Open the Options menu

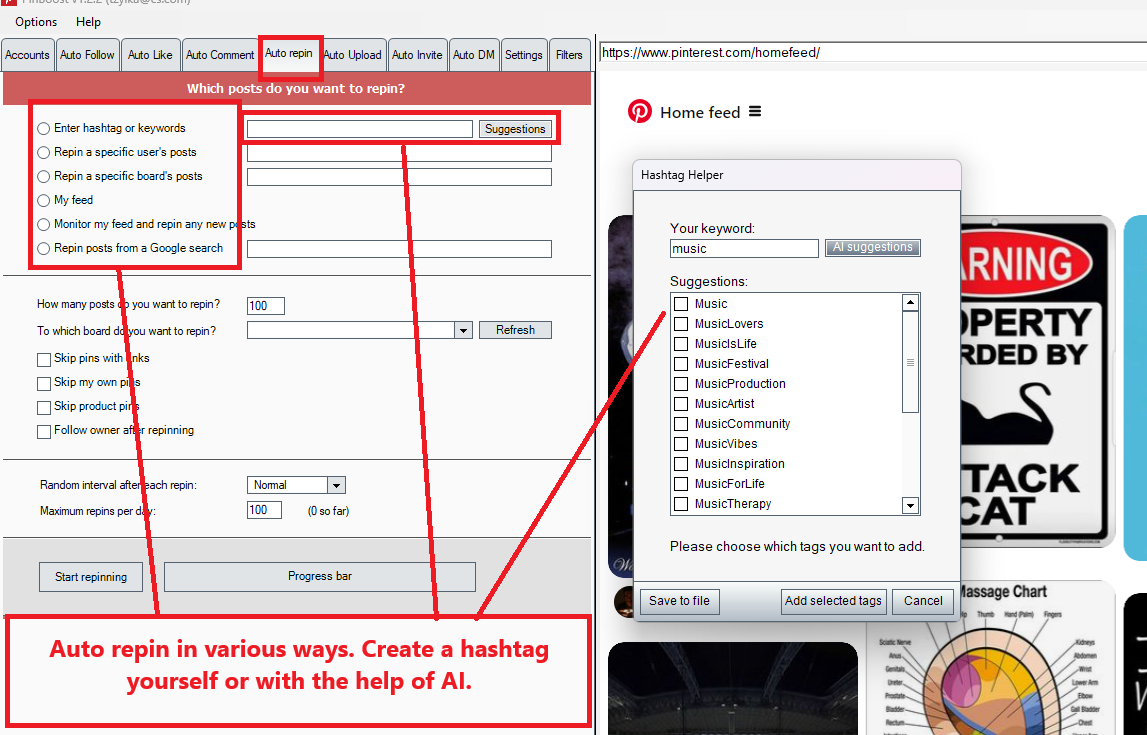pos(36,22)
